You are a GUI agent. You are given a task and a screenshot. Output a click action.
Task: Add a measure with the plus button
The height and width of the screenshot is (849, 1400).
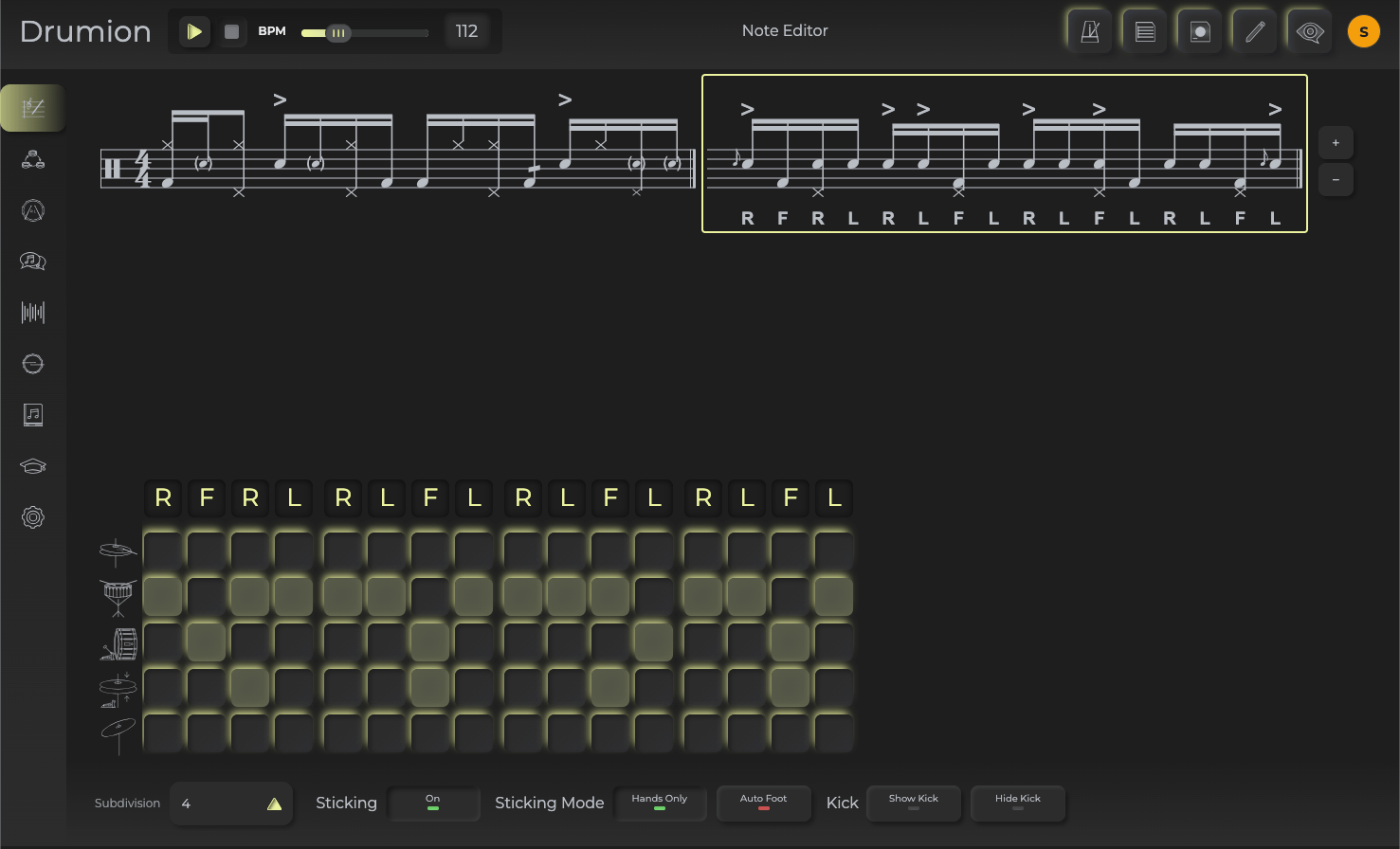click(1336, 143)
